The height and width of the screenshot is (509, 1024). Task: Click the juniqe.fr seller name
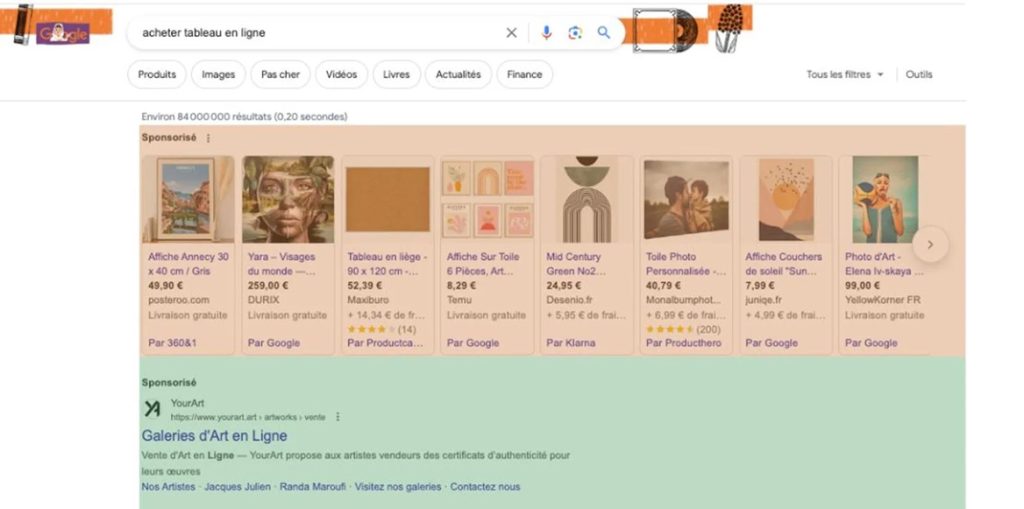point(763,301)
